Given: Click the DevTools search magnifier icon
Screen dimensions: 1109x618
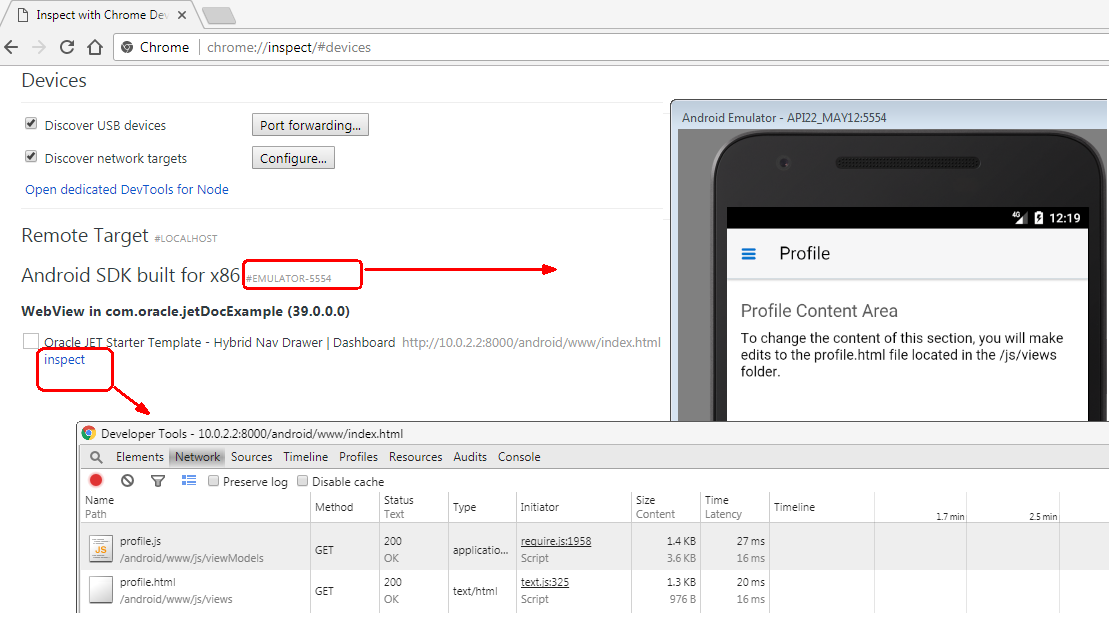Looking at the screenshot, I should point(96,457).
